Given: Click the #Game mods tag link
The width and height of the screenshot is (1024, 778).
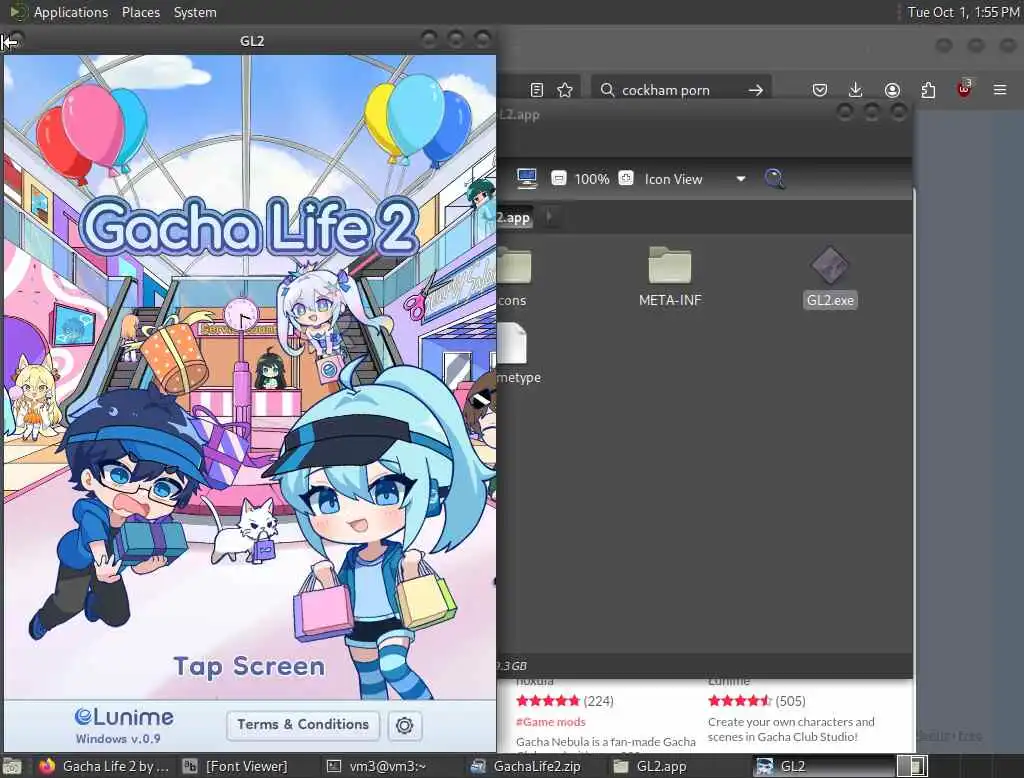Looking at the screenshot, I should click(x=551, y=722).
